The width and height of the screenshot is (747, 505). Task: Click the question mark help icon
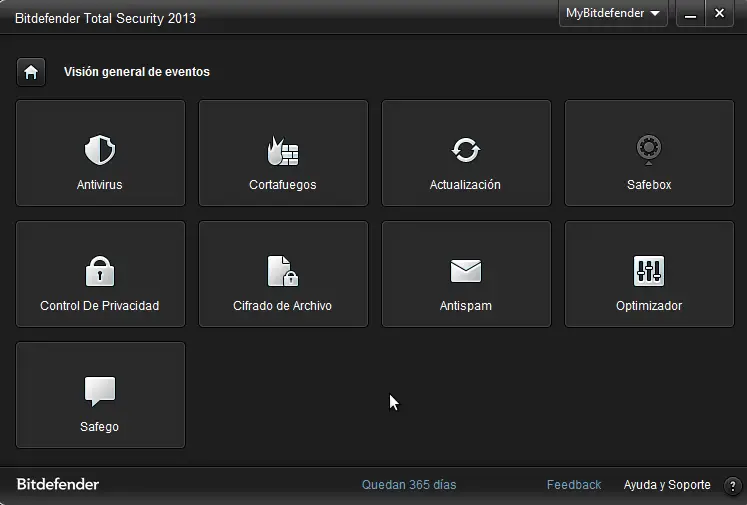click(732, 485)
